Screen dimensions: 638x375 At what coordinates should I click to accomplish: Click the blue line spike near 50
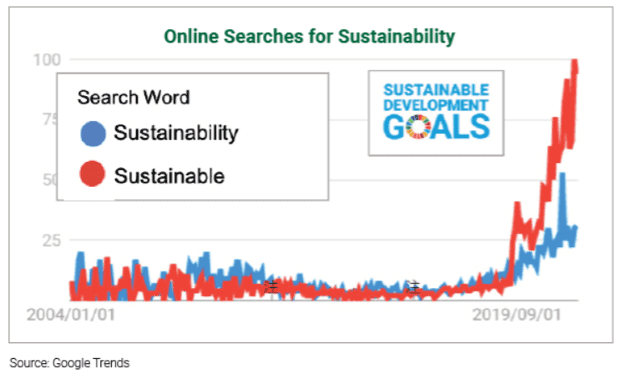point(562,175)
